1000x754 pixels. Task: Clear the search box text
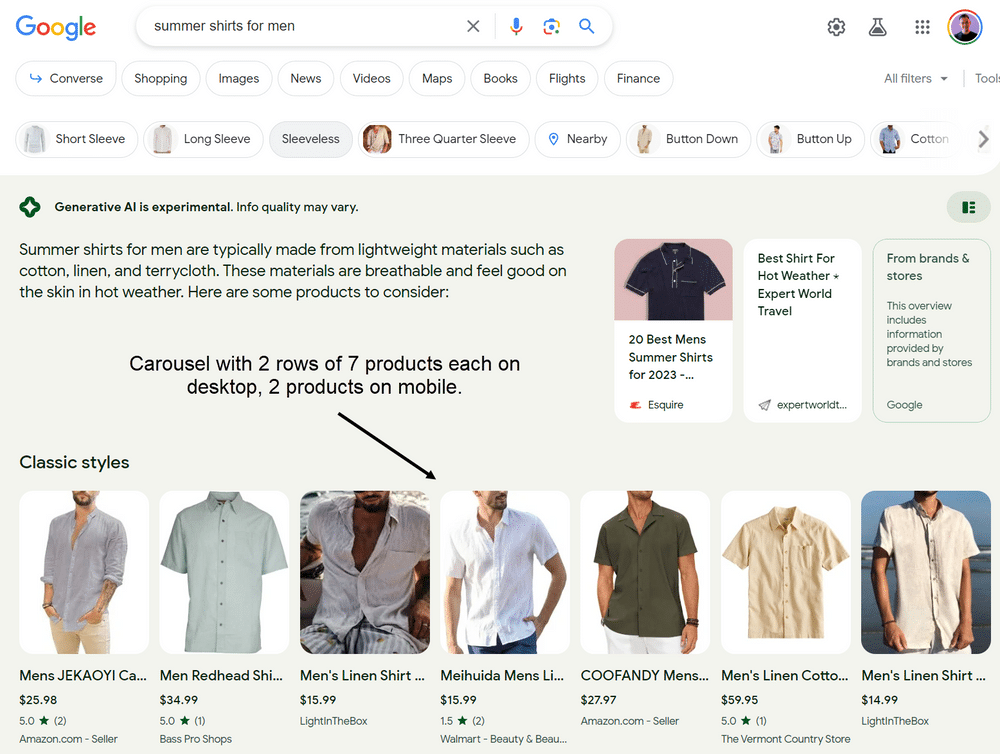click(x=473, y=27)
